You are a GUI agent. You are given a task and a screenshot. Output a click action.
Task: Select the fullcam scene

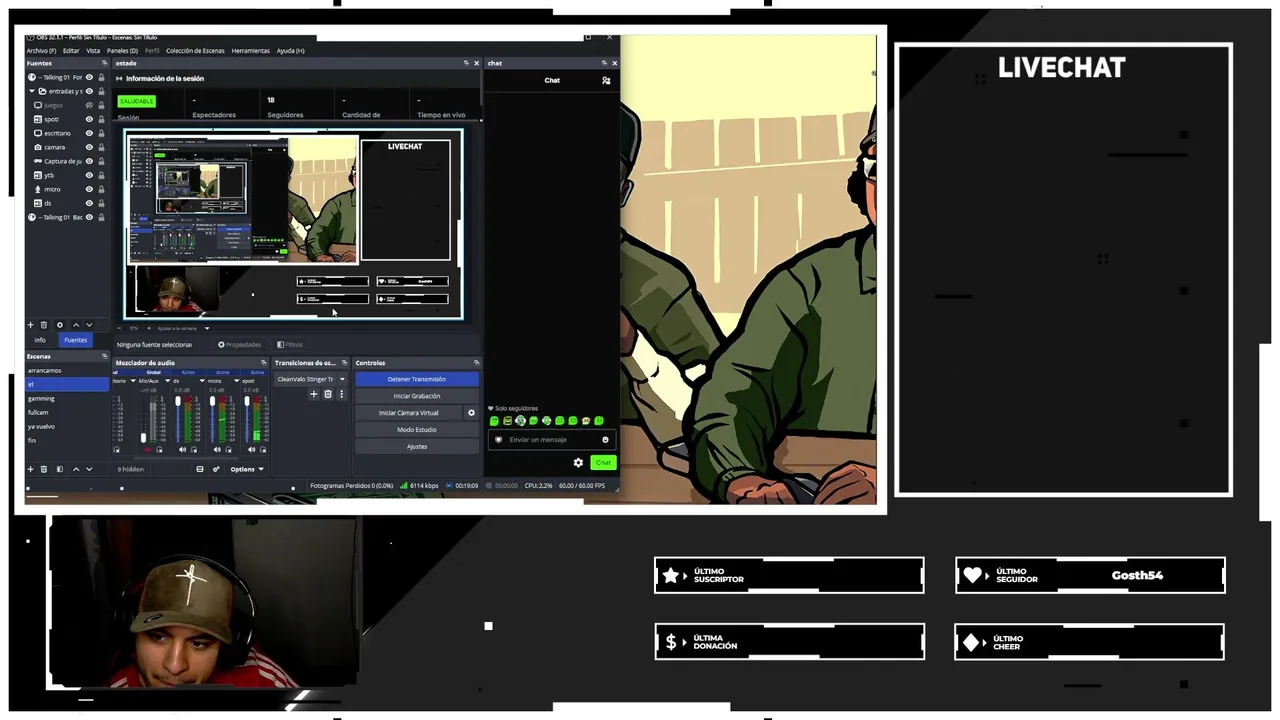(67, 413)
